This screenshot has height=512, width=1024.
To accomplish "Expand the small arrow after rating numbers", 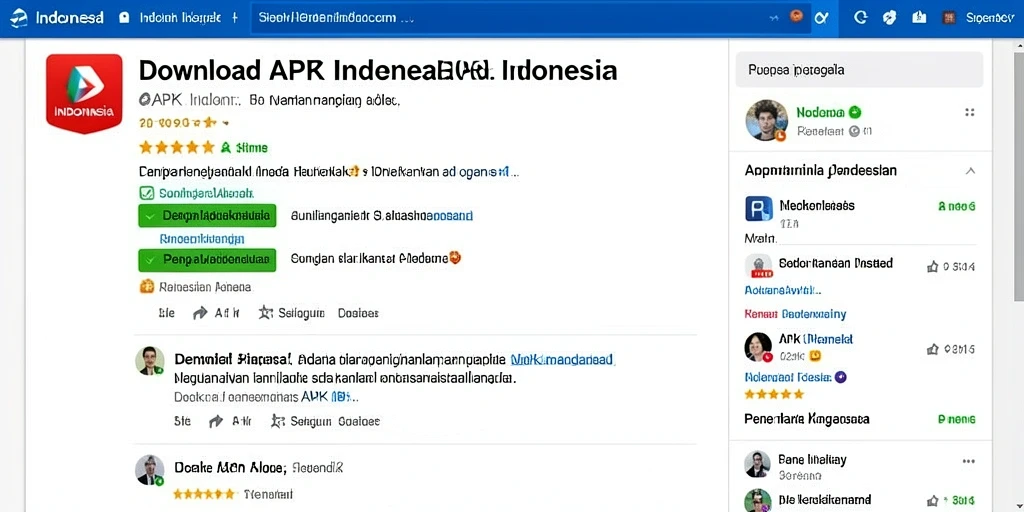I will 225,122.
